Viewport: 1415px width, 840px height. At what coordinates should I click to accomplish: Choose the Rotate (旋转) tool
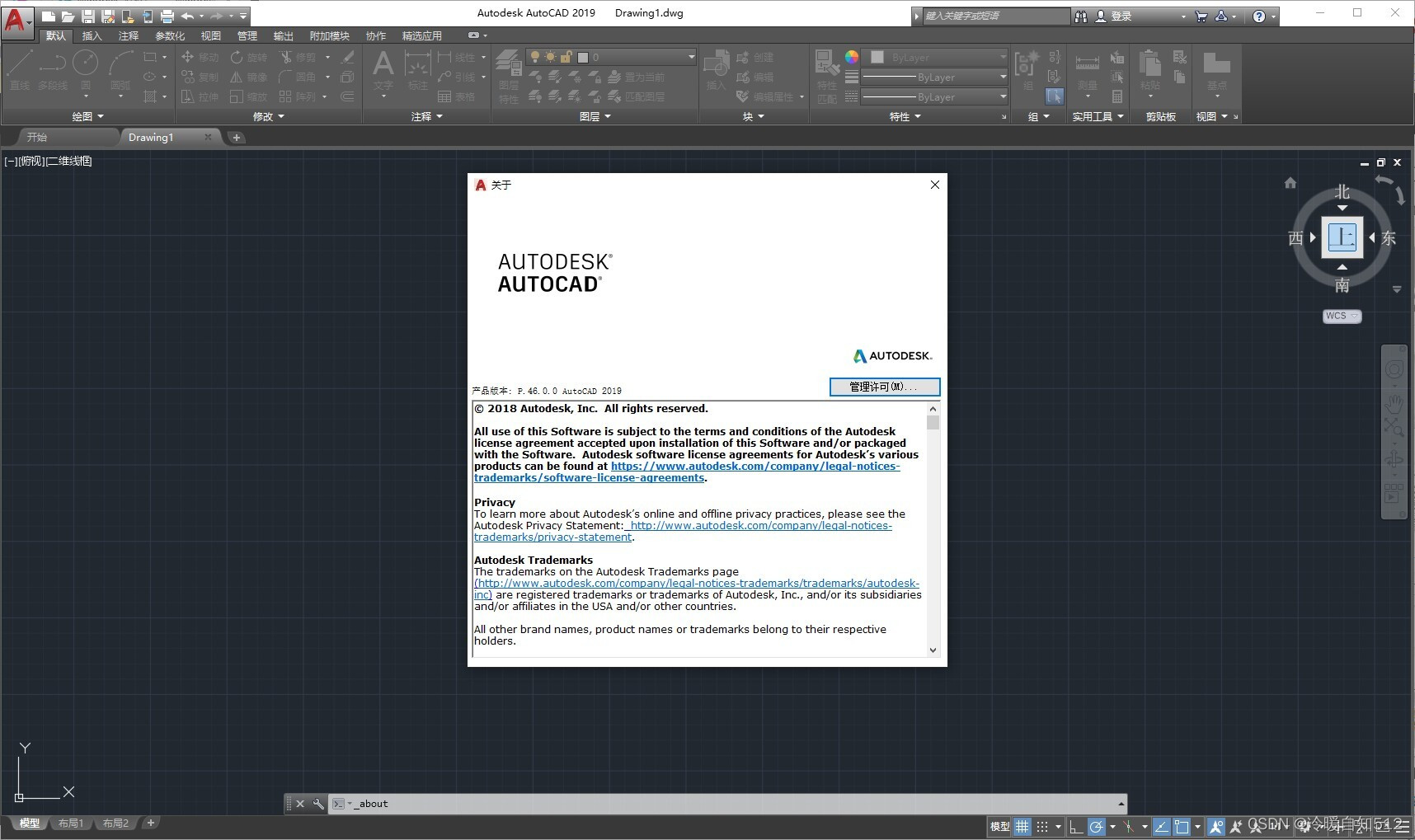(249, 57)
